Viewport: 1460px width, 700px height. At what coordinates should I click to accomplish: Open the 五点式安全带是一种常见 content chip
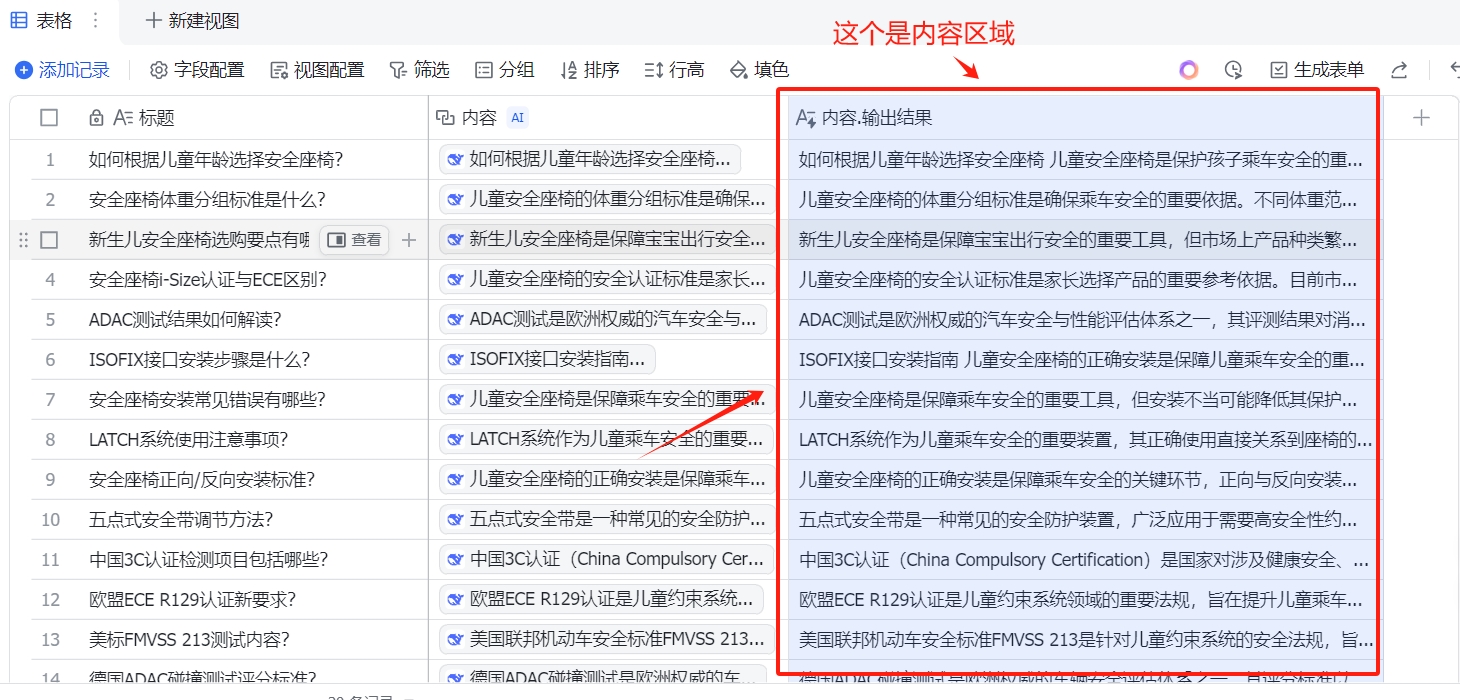(607, 519)
